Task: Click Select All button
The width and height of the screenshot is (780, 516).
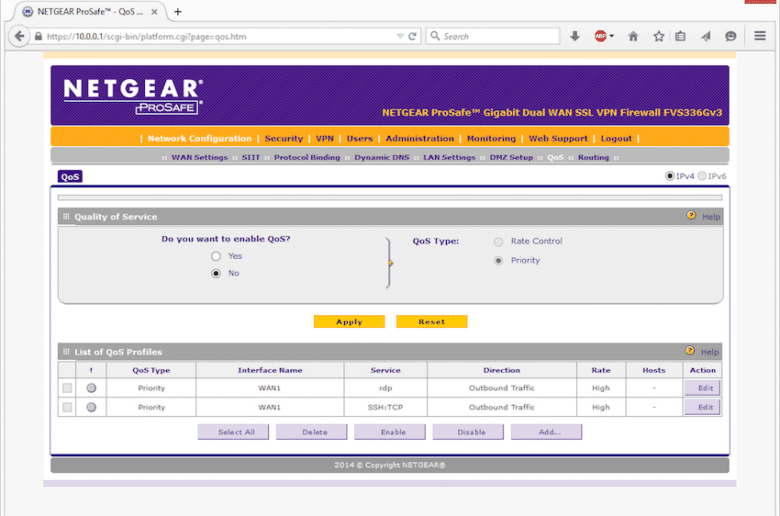Action: [x=233, y=432]
